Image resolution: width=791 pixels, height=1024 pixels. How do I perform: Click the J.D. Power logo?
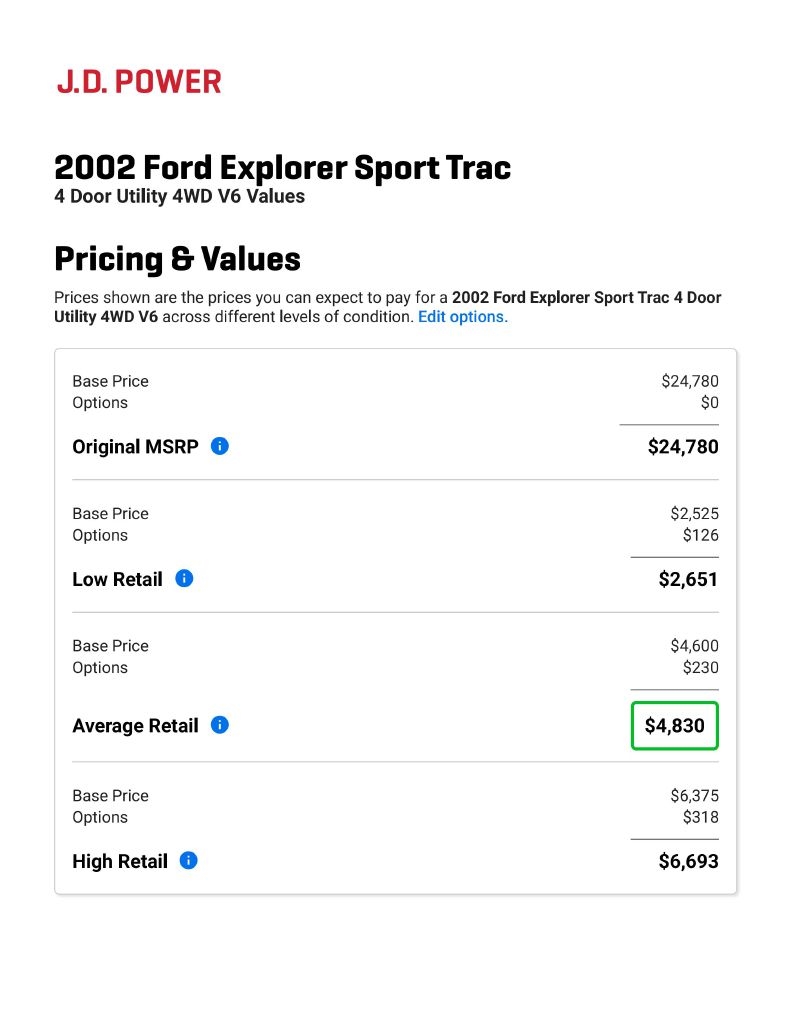[139, 82]
